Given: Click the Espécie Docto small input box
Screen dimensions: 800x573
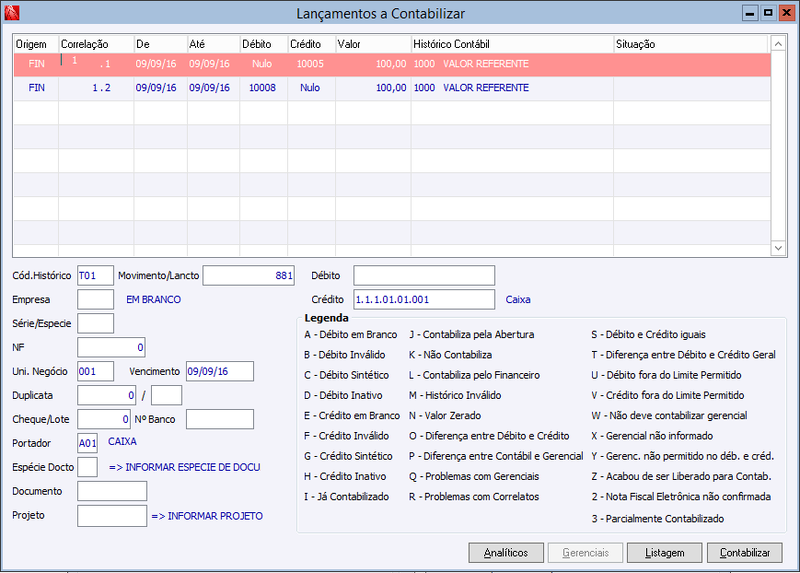Looking at the screenshot, I should [x=88, y=467].
